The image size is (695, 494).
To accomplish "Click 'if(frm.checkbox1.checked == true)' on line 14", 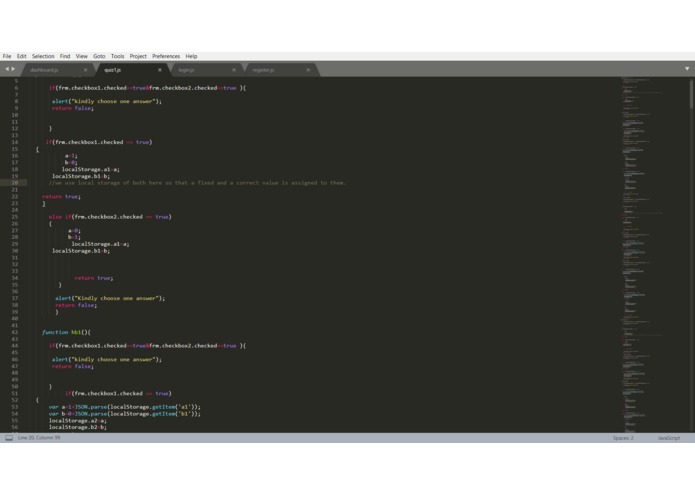I will pos(99,142).
